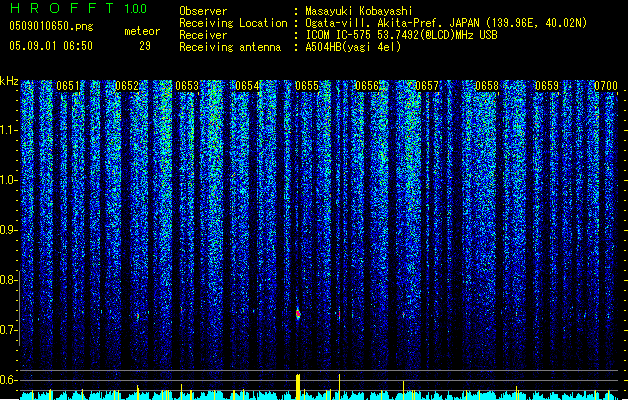Click observer name Masayuki Kobayashi

pyautogui.click(x=359, y=11)
